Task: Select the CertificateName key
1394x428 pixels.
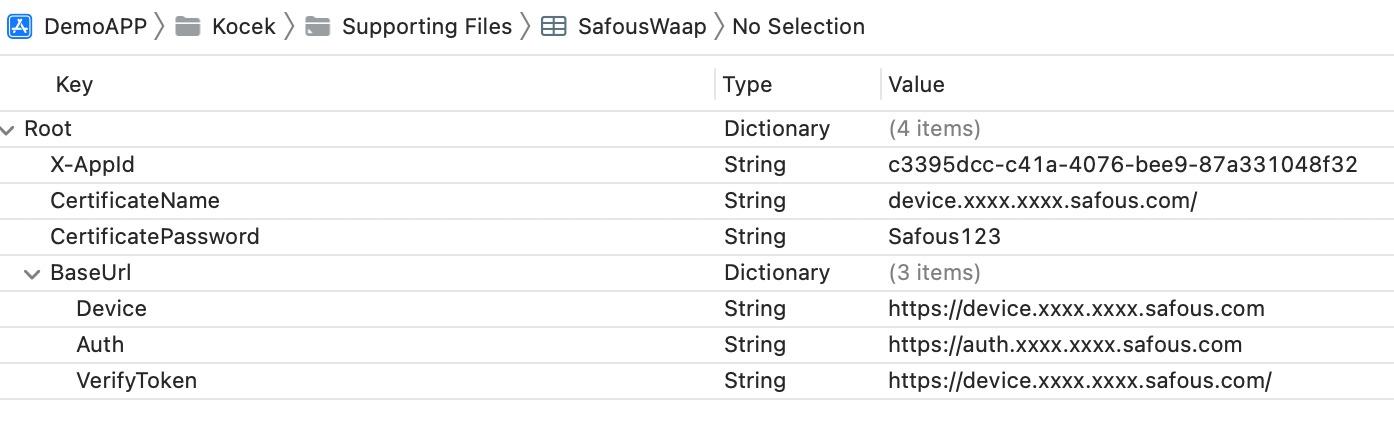Action: (135, 201)
